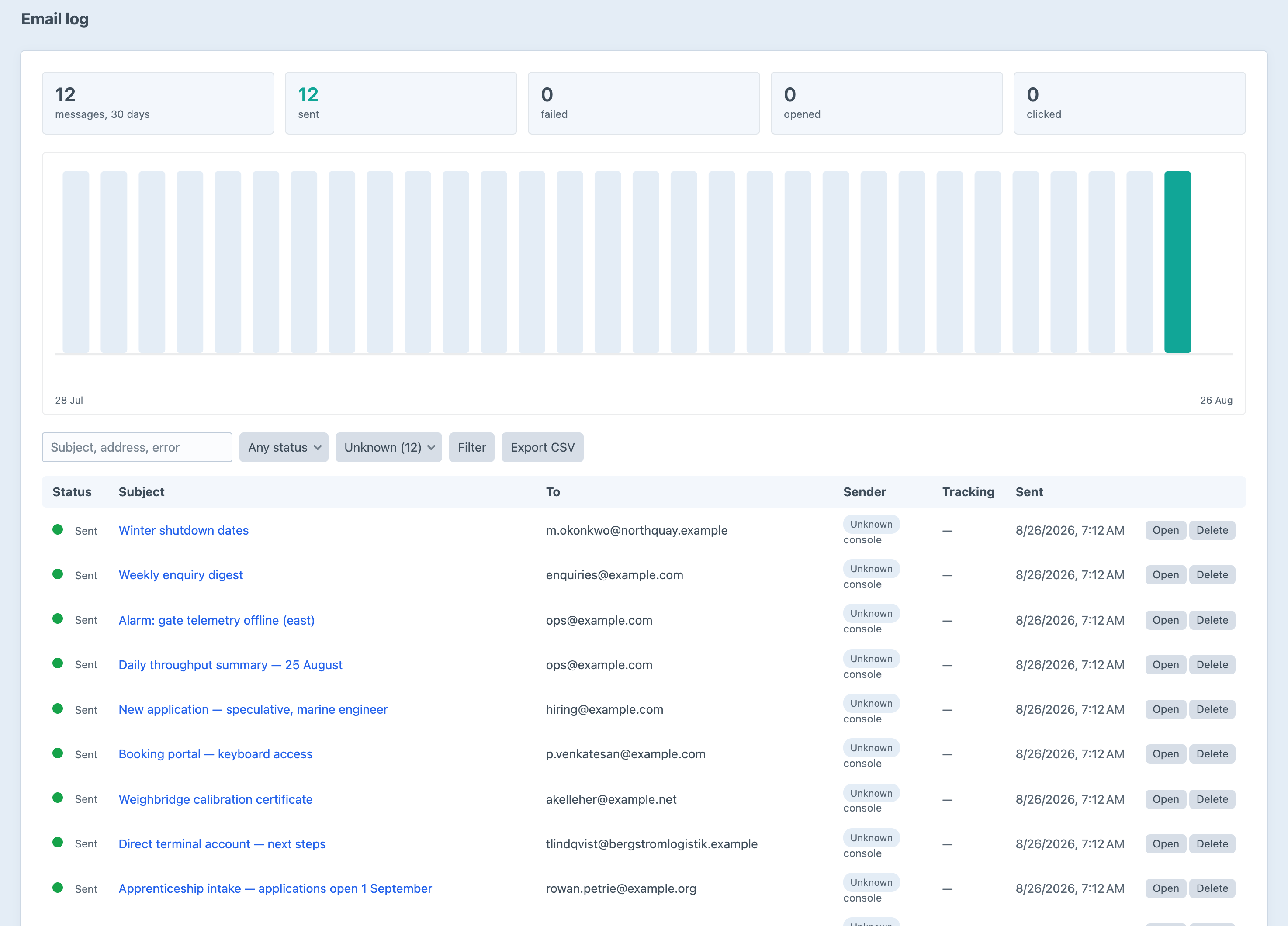The height and width of the screenshot is (926, 1288).
Task: Click the Sent column header
Action: tap(1029, 492)
